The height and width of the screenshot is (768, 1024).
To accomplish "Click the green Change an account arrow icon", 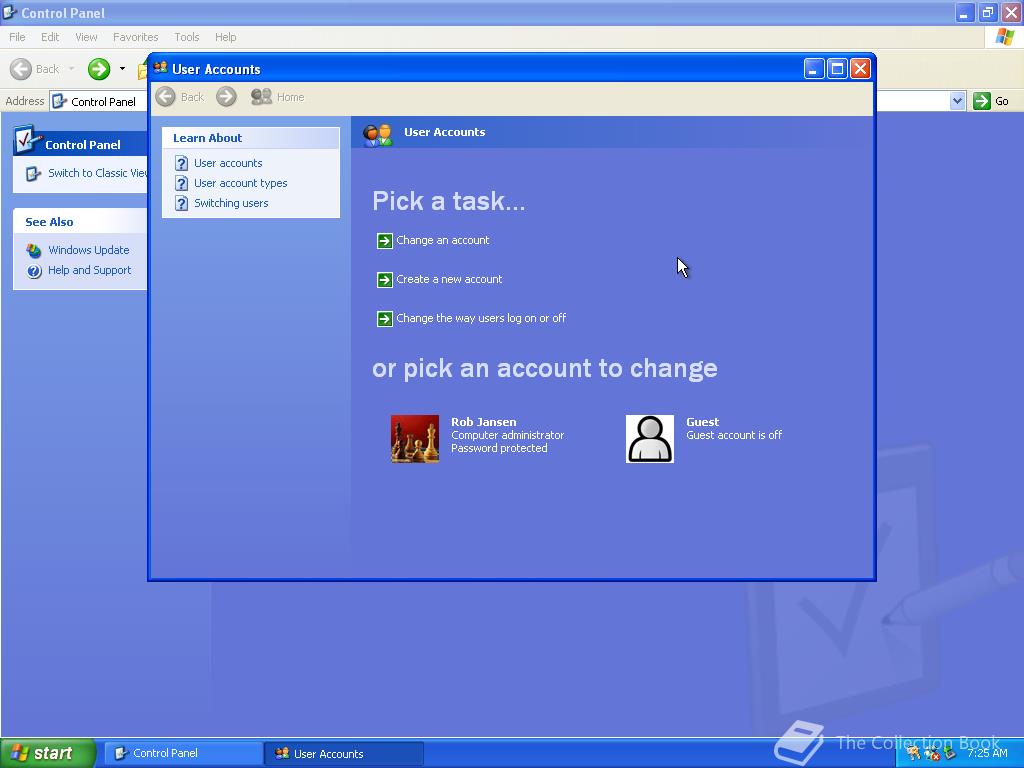I will pyautogui.click(x=385, y=240).
